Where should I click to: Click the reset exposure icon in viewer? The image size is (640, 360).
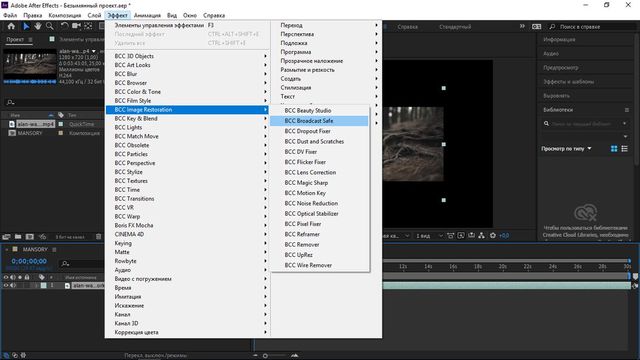click(493, 236)
